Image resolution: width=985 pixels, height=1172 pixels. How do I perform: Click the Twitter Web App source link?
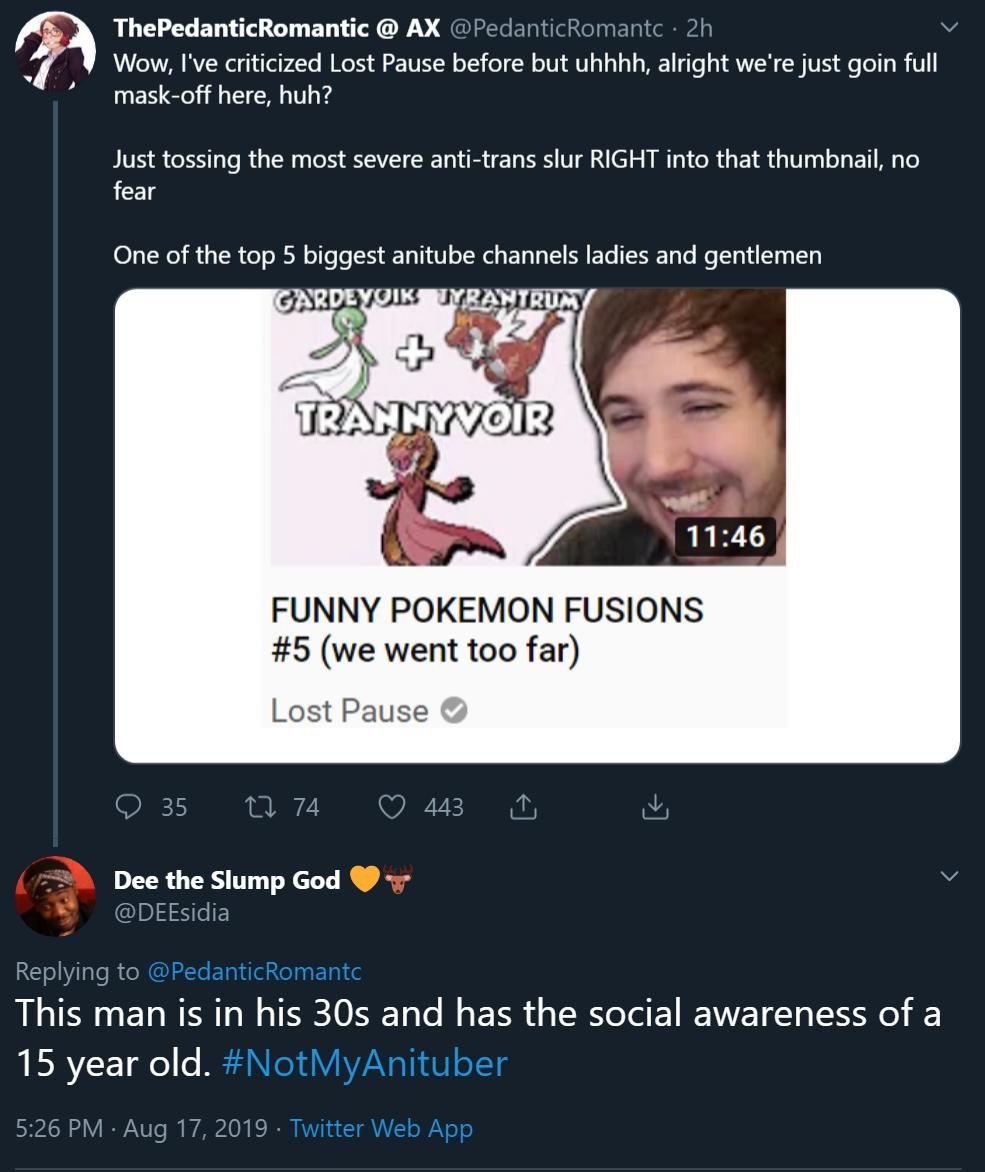pos(381,1129)
